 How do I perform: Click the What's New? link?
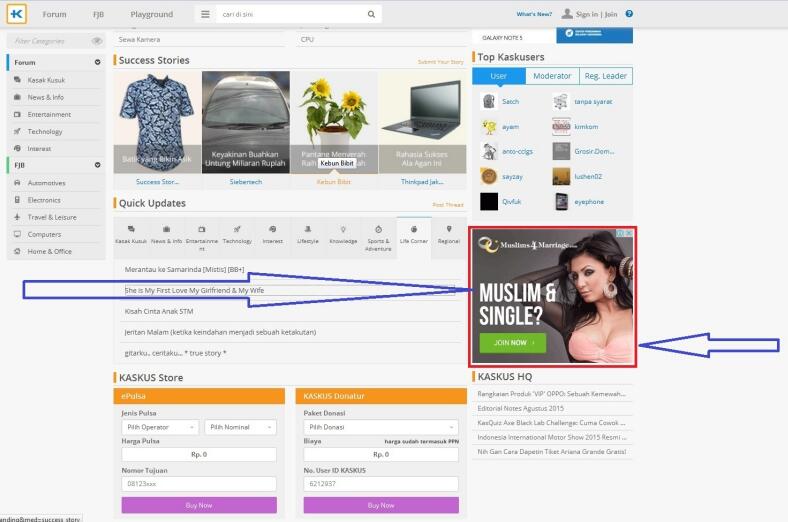(x=534, y=14)
